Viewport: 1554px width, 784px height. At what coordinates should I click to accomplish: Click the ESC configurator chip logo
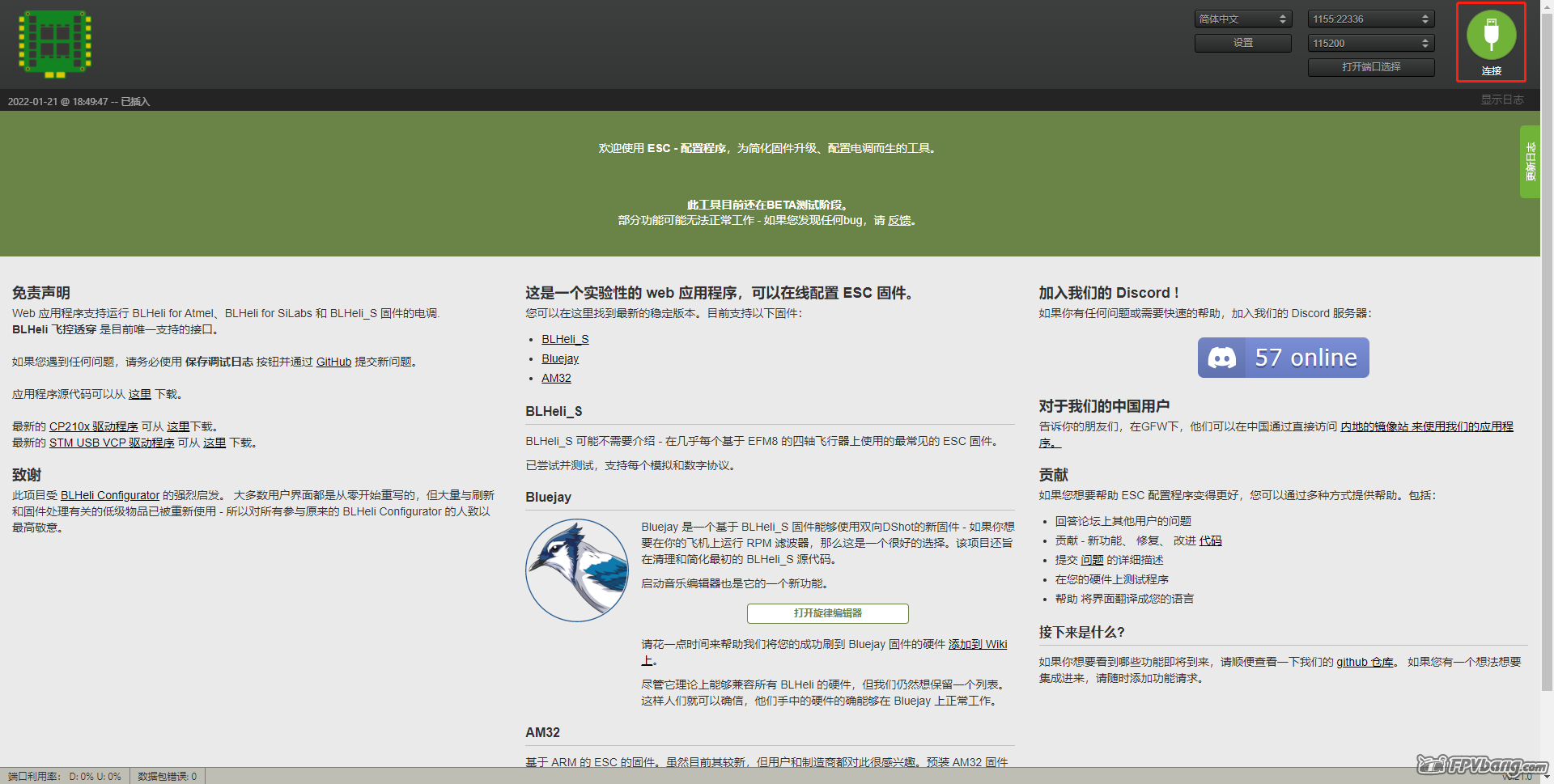55,44
